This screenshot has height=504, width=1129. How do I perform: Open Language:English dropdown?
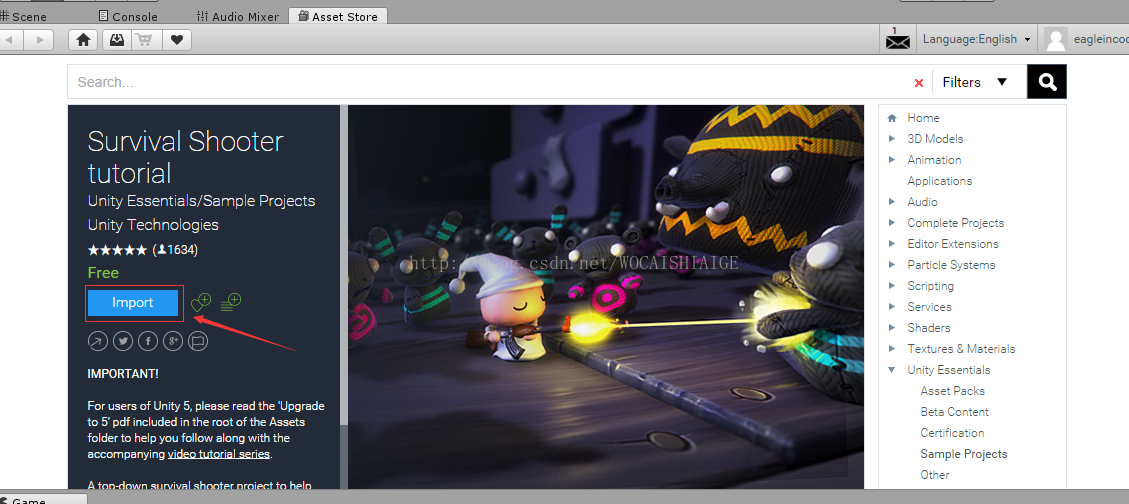[x=976, y=39]
